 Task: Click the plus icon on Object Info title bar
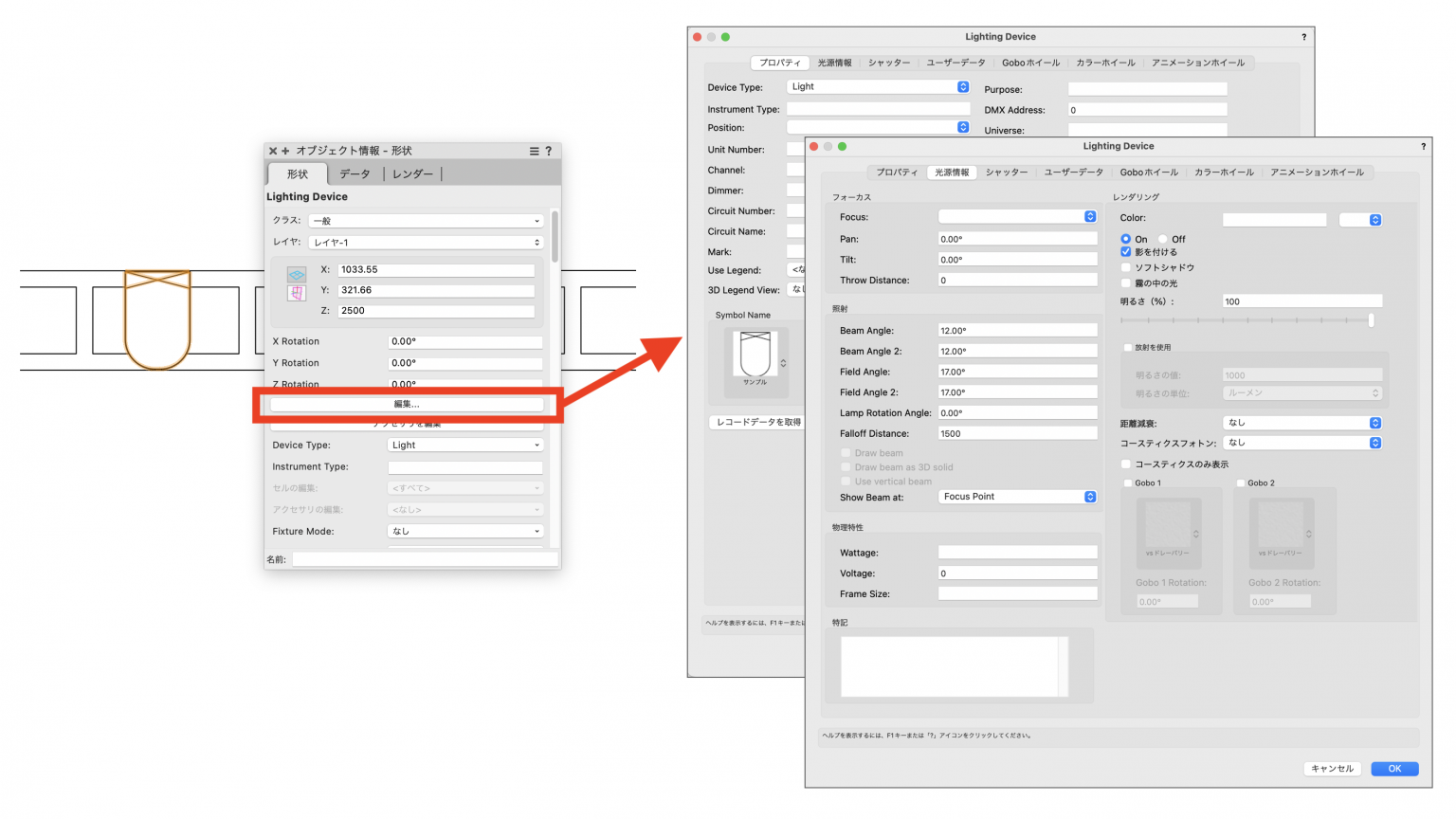coord(285,151)
